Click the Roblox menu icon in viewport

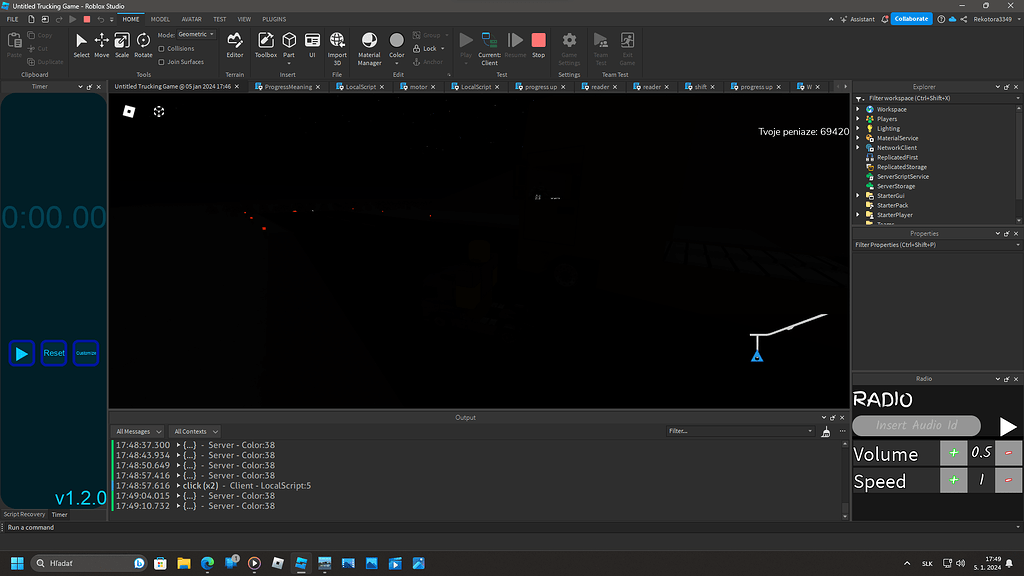(x=129, y=112)
